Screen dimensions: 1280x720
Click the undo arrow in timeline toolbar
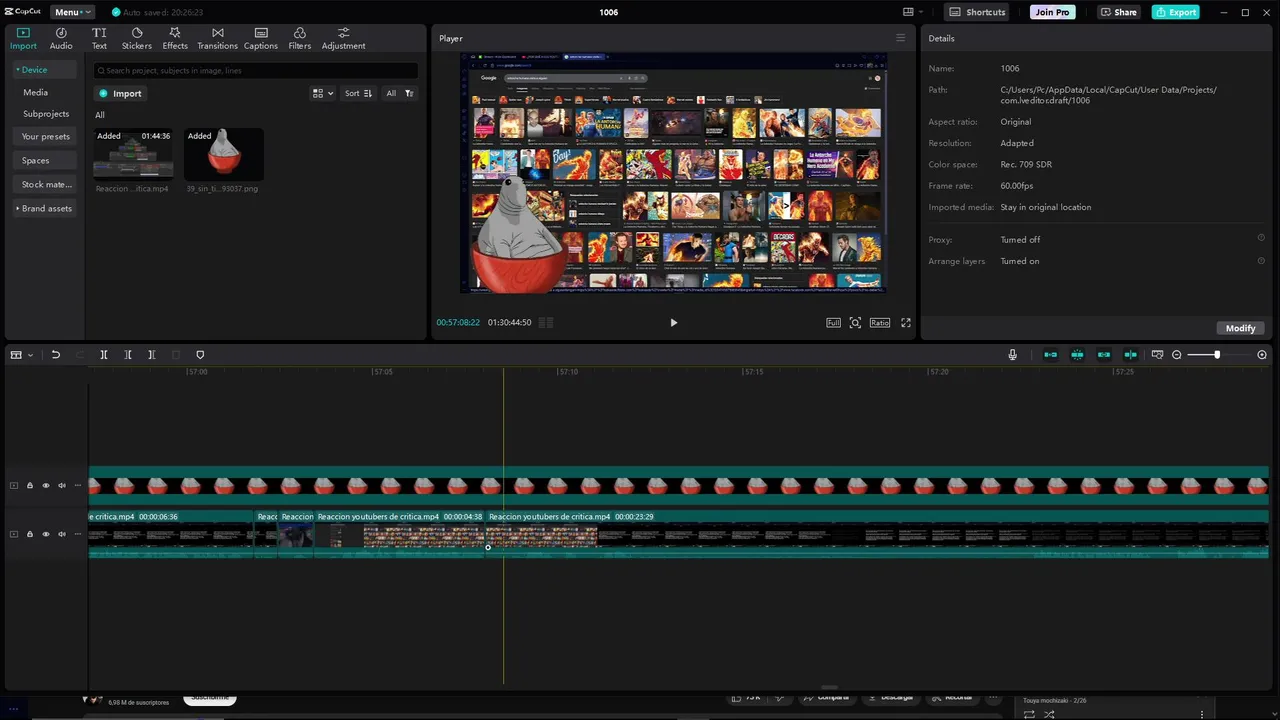pyautogui.click(x=56, y=355)
